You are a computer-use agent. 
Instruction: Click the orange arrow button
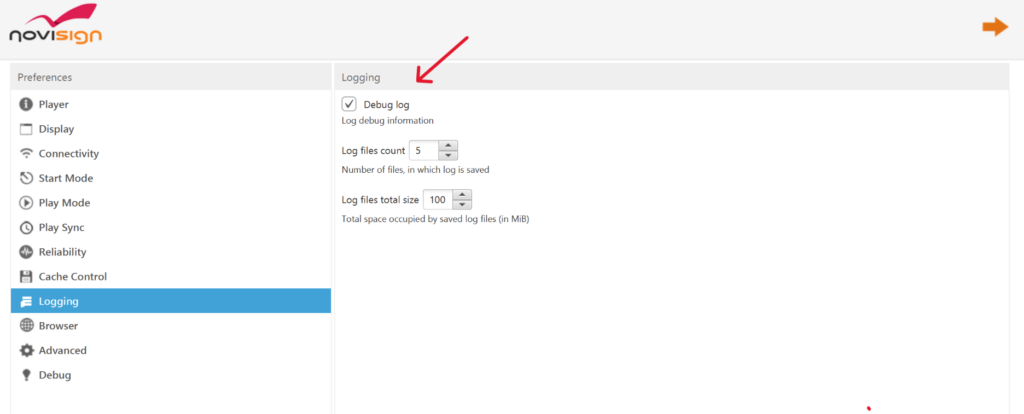(x=994, y=27)
